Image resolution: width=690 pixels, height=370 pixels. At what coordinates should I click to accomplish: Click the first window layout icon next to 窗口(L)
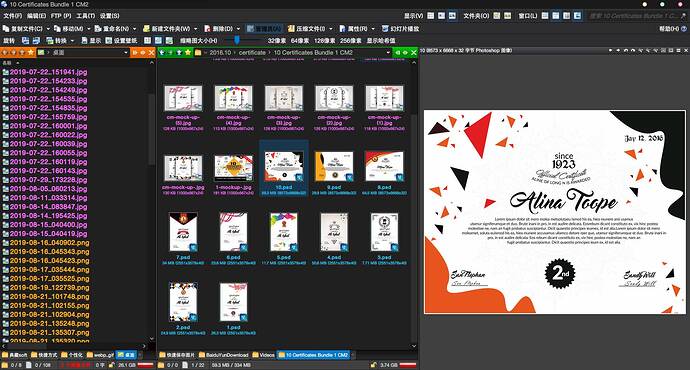tap(545, 16)
